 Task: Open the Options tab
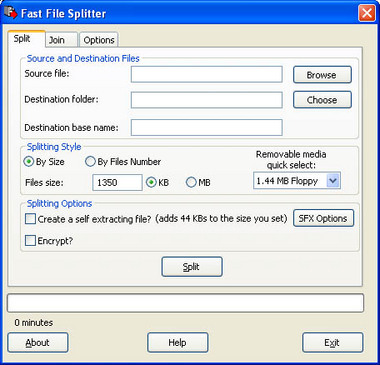[99, 40]
